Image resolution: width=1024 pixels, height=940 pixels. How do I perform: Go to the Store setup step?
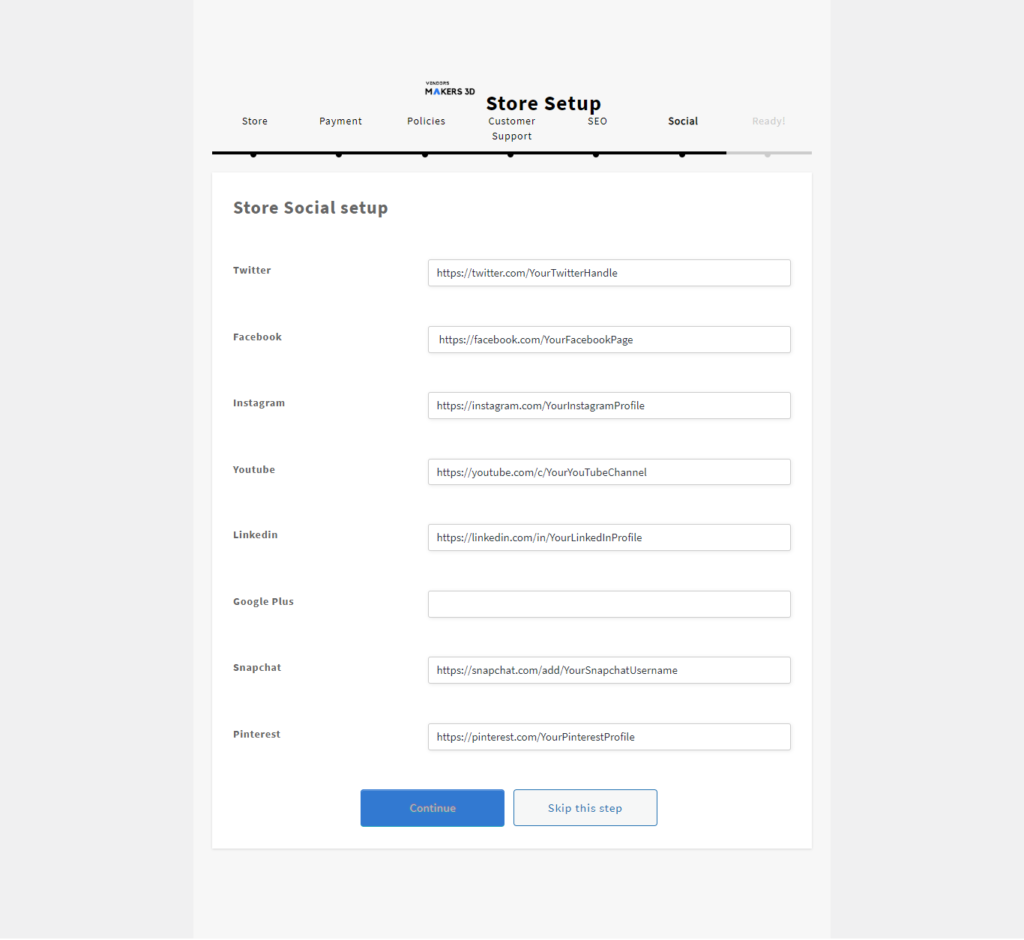pyautogui.click(x=254, y=121)
